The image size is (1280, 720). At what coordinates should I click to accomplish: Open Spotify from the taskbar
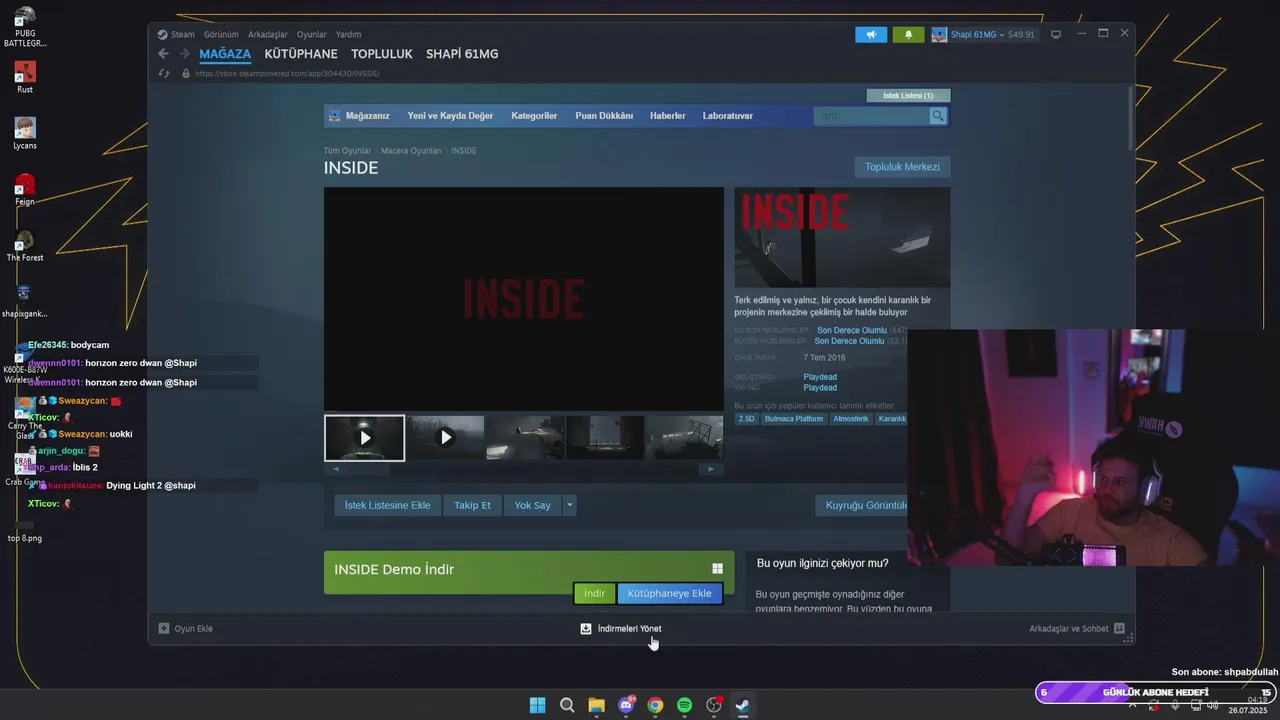[x=684, y=705]
